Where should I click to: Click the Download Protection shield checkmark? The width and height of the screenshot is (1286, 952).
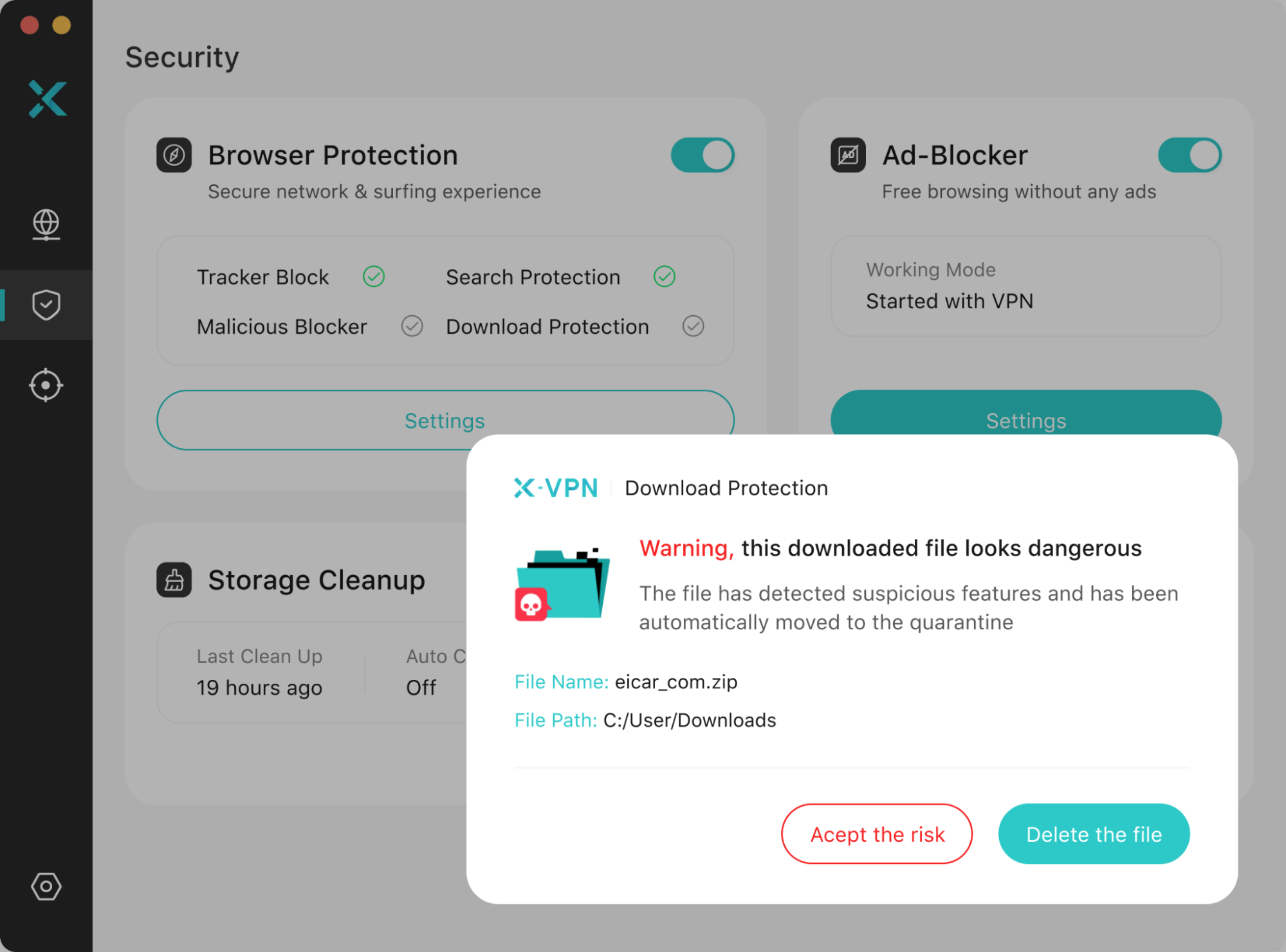coord(693,327)
